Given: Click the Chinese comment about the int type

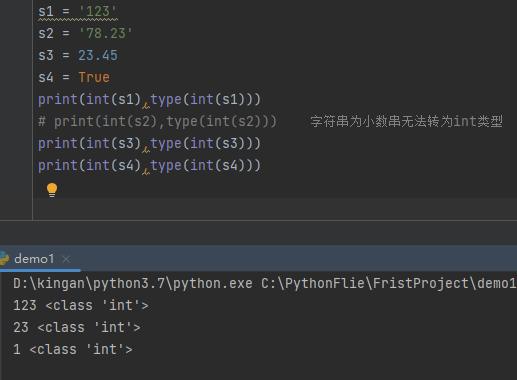Looking at the screenshot, I should (x=406, y=121).
